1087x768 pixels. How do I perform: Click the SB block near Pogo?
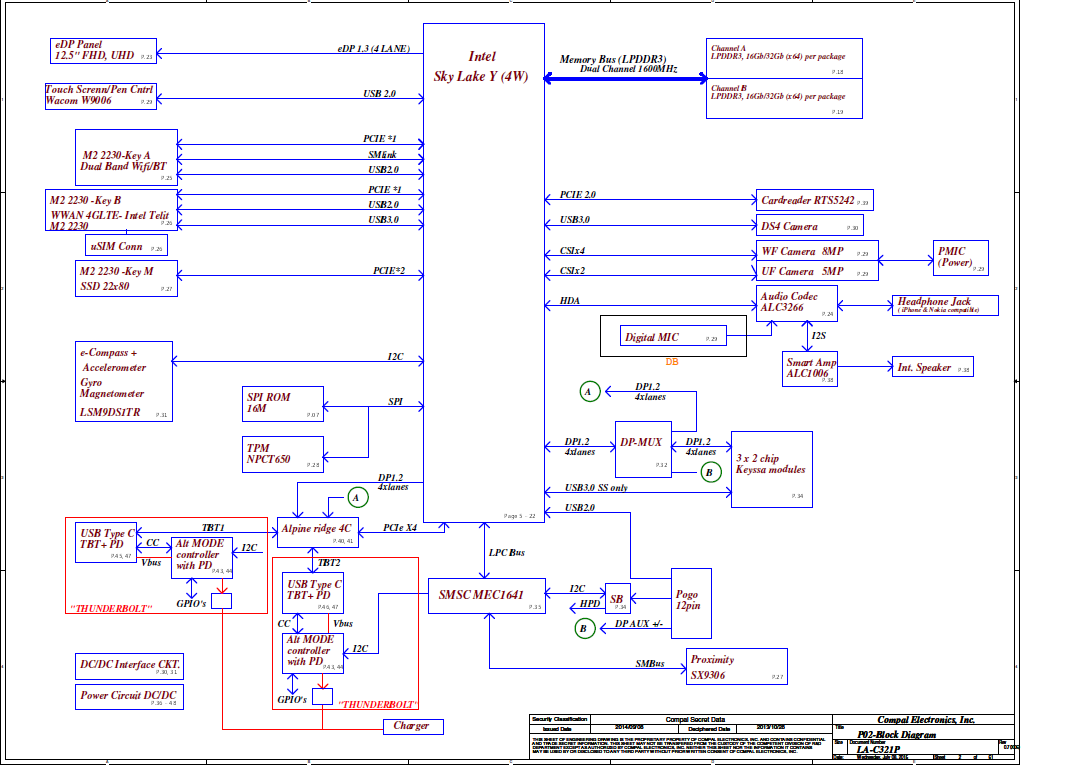point(617,599)
